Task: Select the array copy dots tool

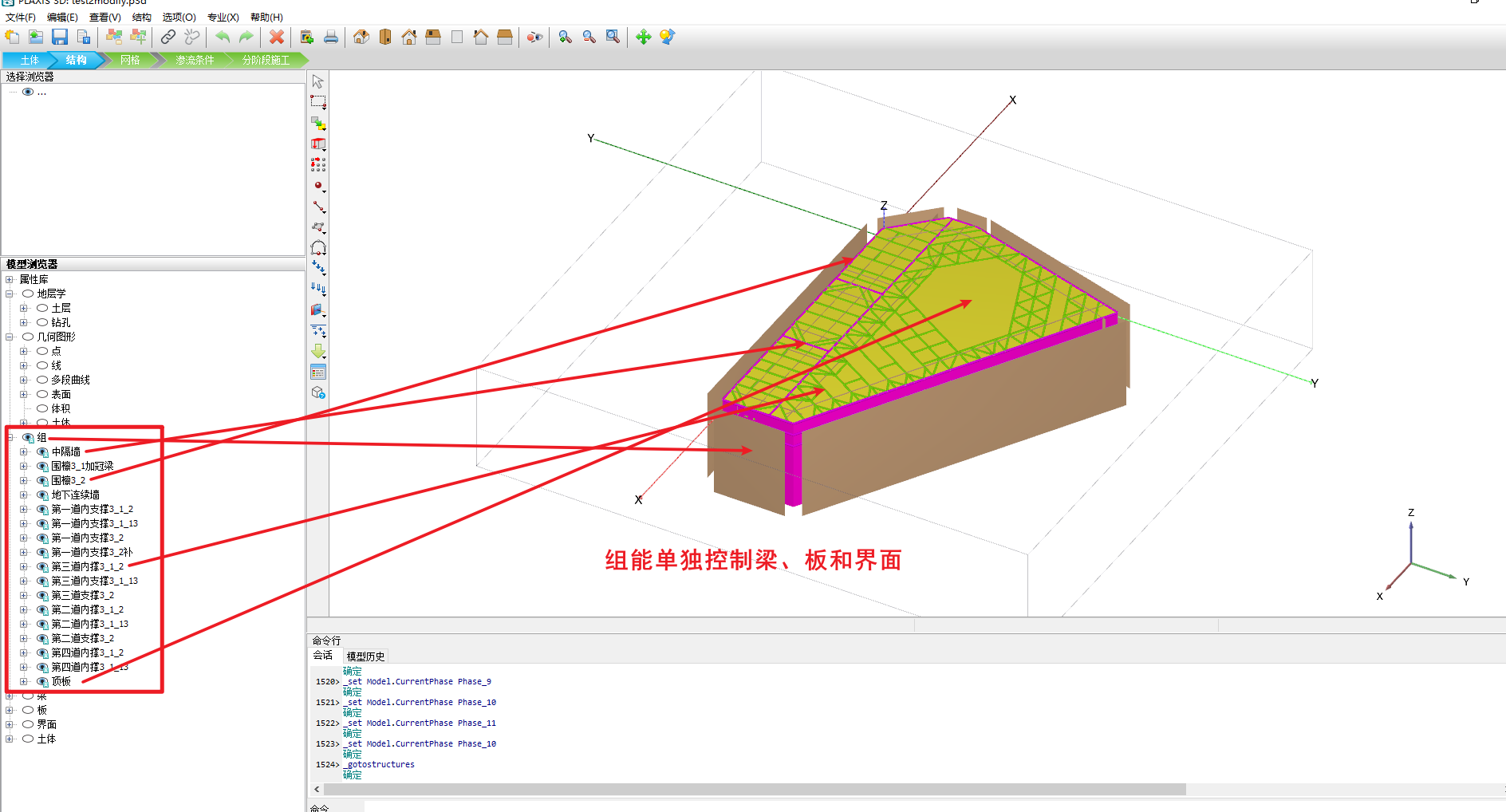Action: pos(318,165)
